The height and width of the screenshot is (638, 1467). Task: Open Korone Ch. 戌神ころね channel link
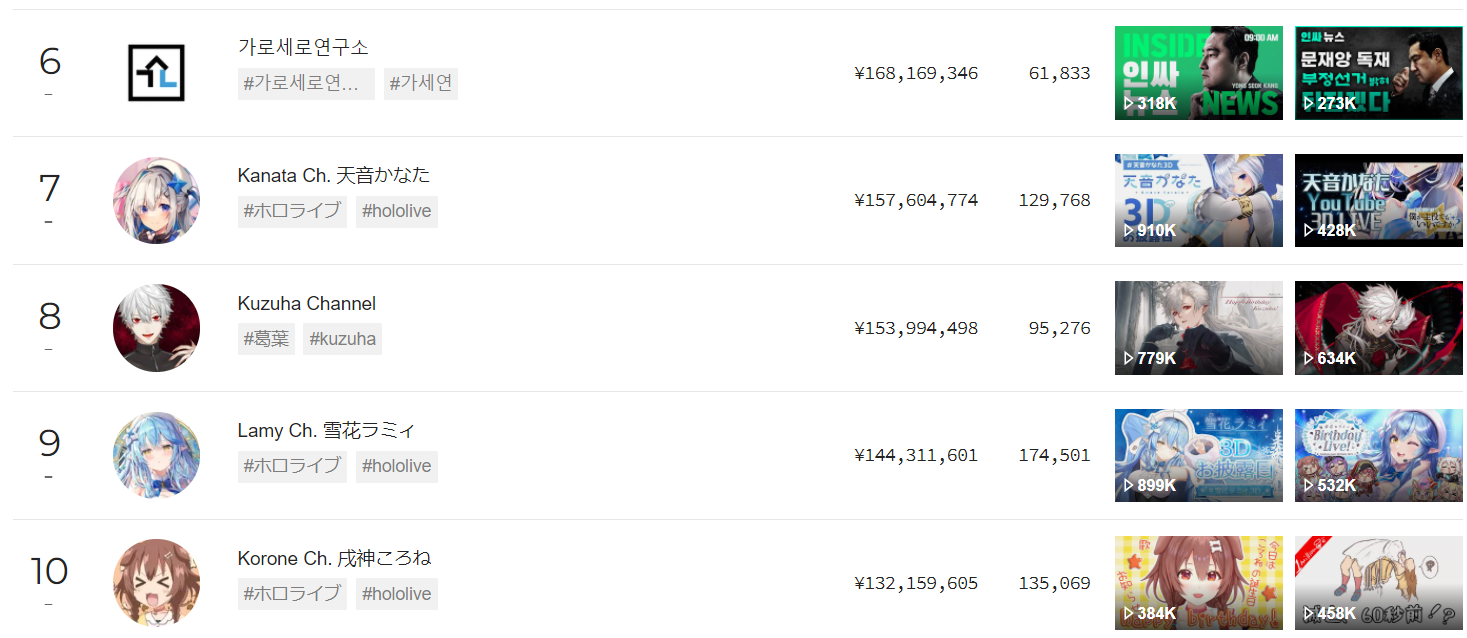[334, 558]
